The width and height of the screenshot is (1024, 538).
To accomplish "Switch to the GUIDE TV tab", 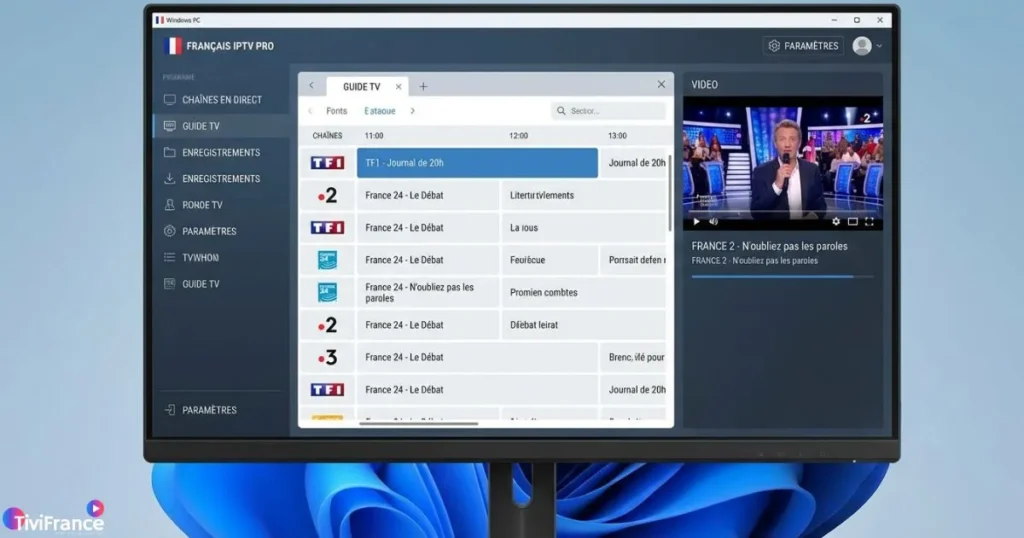I will [x=361, y=87].
